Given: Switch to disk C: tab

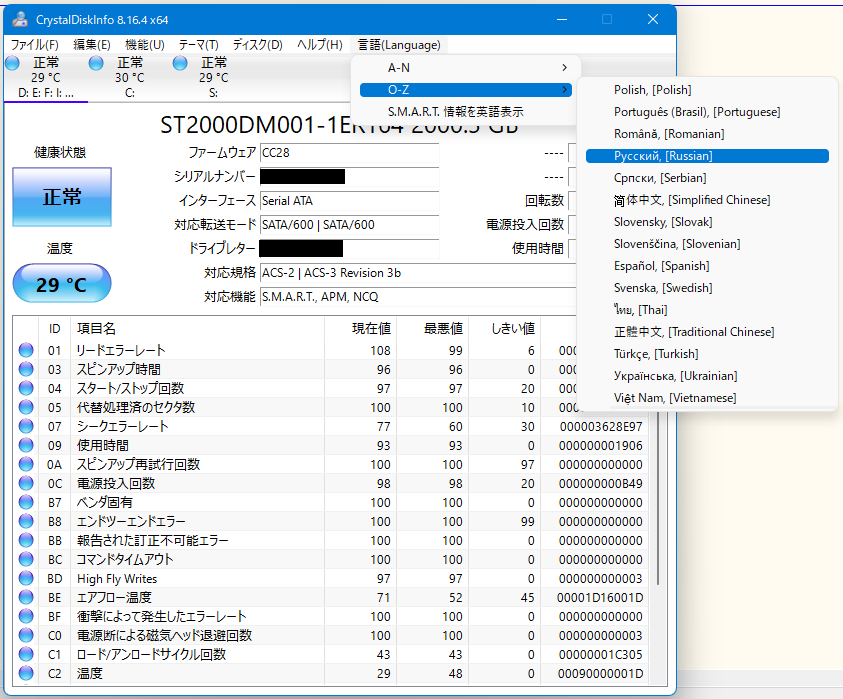Looking at the screenshot, I should tap(130, 78).
